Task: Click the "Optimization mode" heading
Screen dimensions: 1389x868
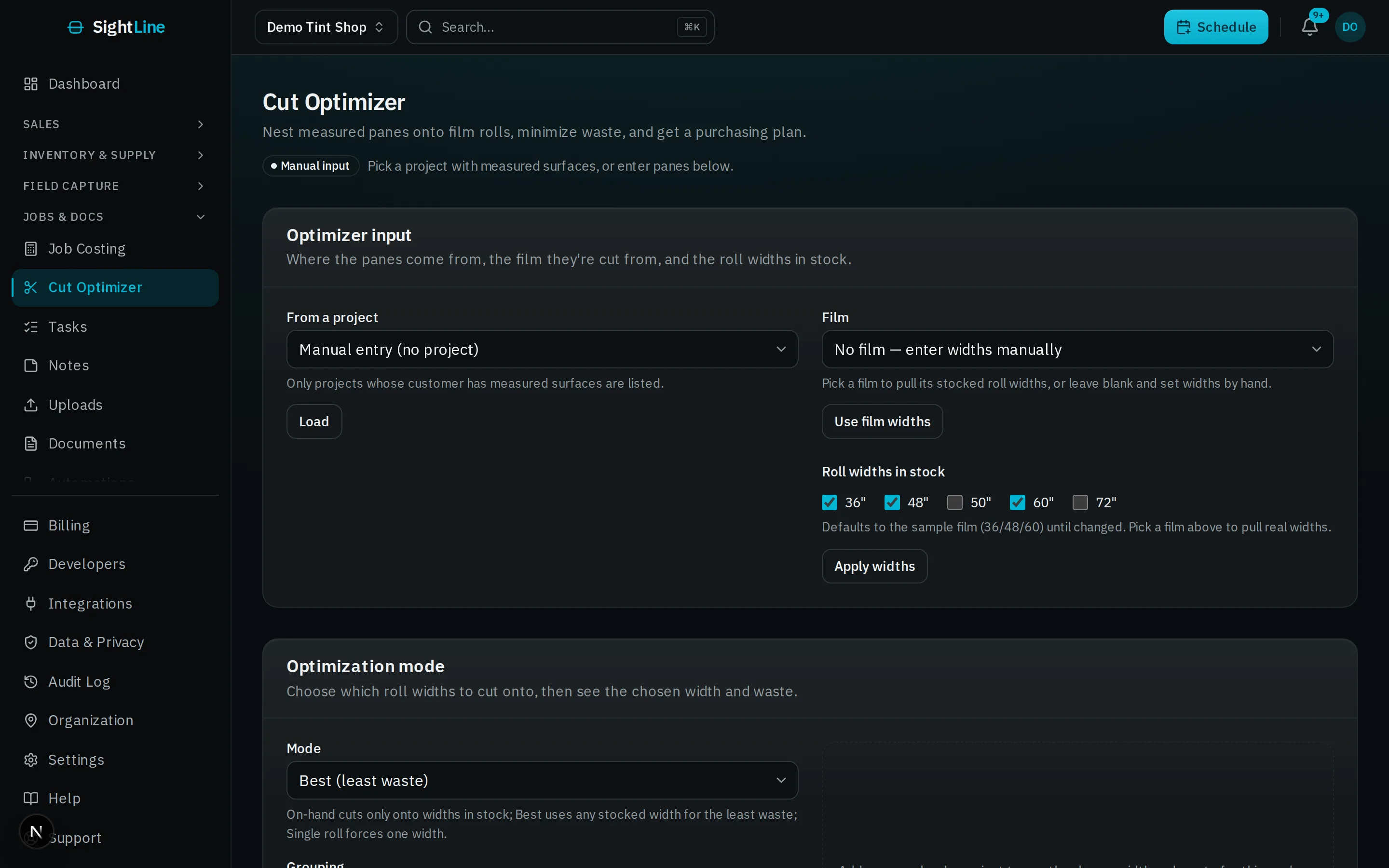Action: tap(365, 666)
